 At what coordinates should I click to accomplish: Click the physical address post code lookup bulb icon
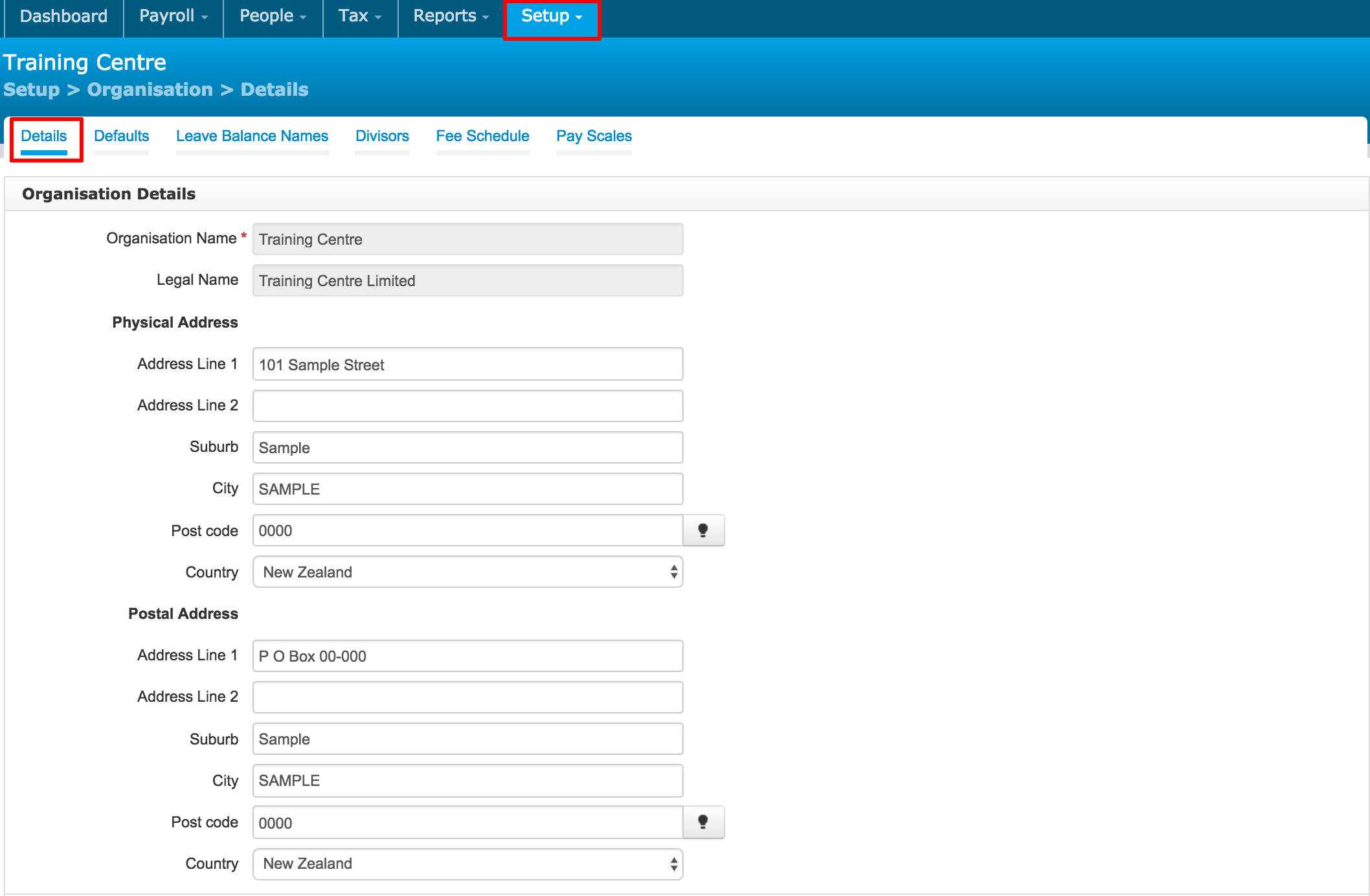click(703, 531)
